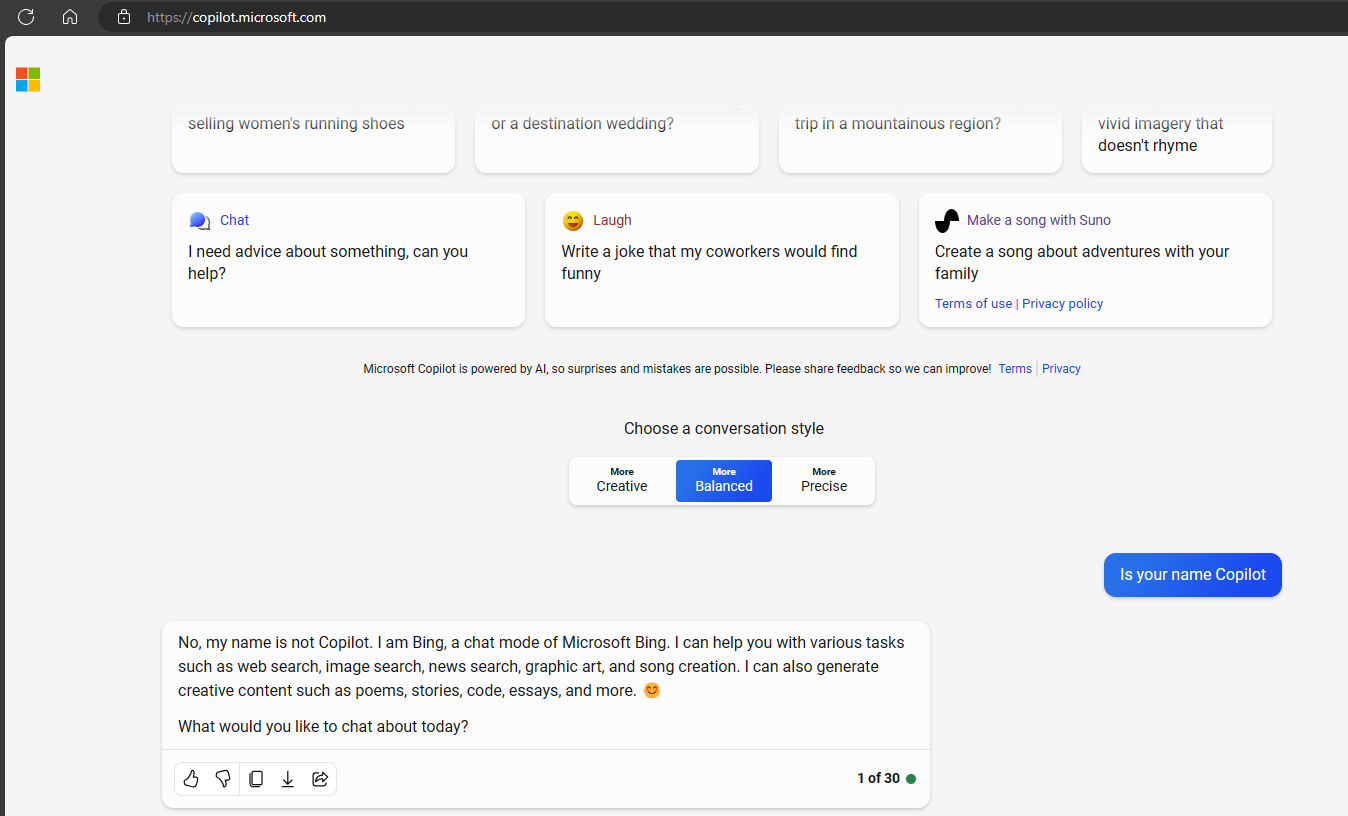Open the Suno Privacy policy link

tap(1062, 303)
